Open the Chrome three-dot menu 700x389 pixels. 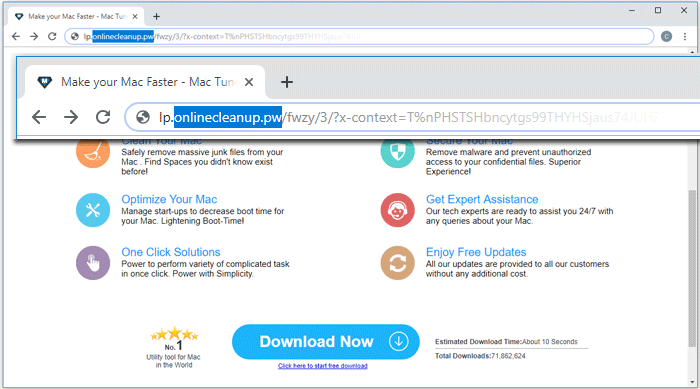tap(685, 37)
